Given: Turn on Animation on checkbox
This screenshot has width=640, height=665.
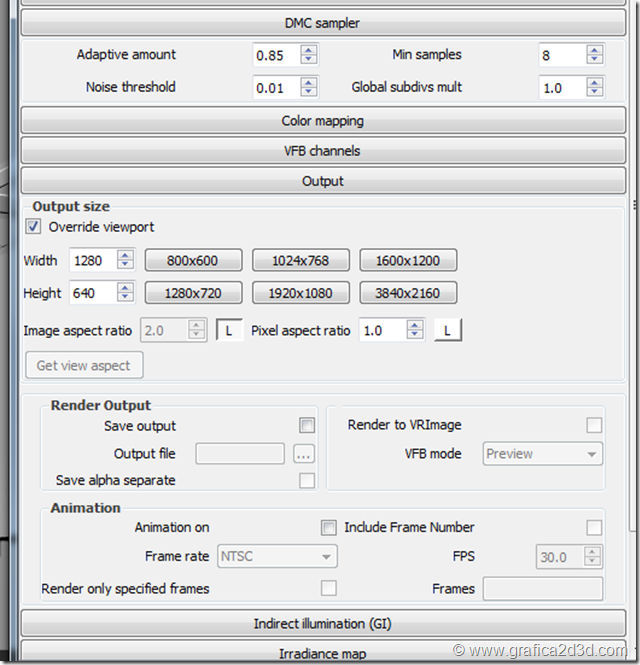Looking at the screenshot, I should (x=328, y=527).
